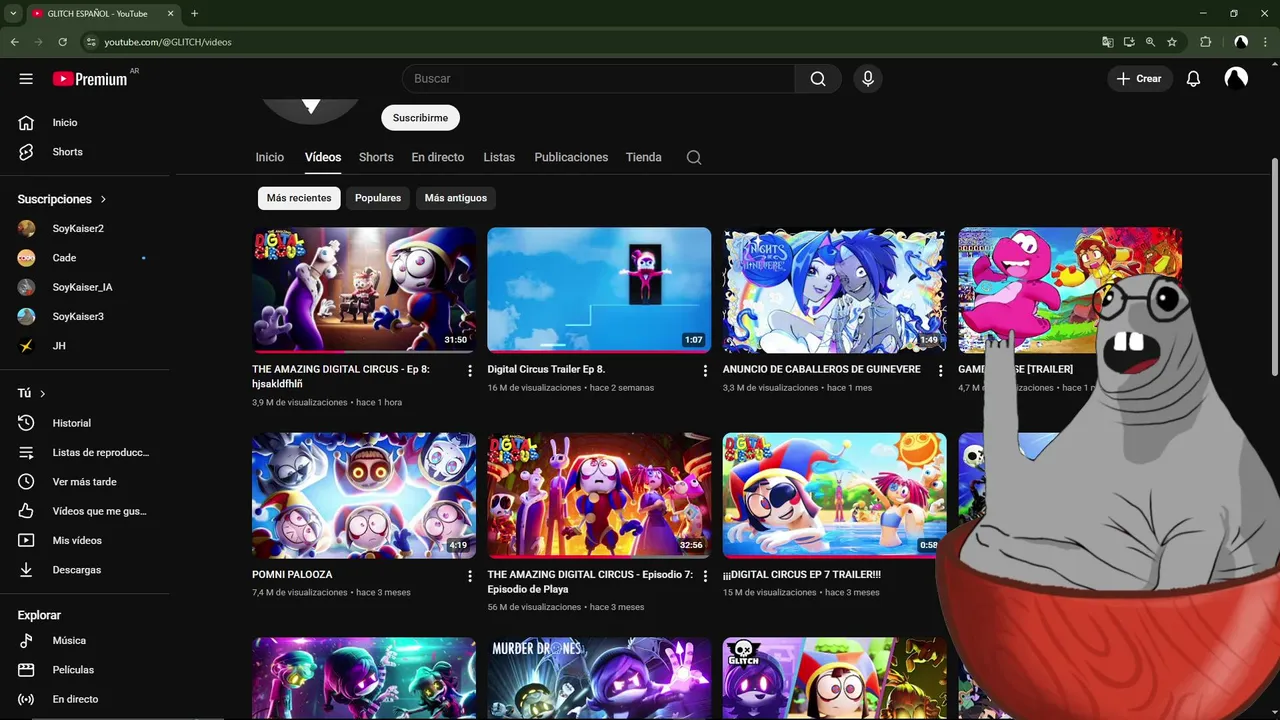Viewport: 1280px width, 720px height.
Task: Click the browser address bar URL
Action: pos(168,42)
